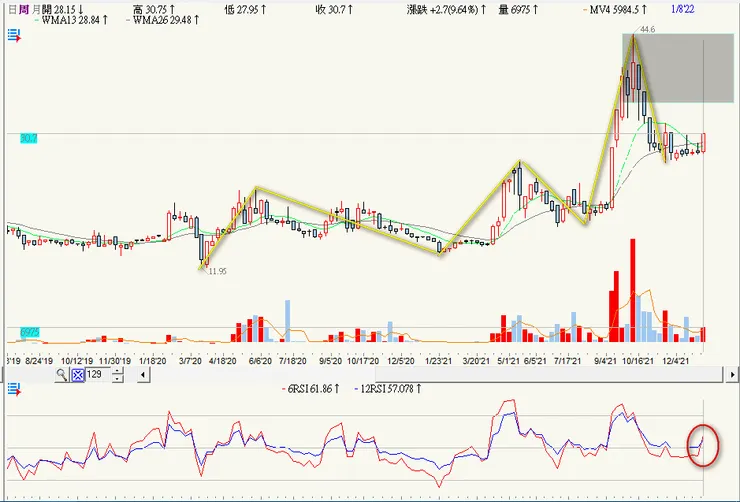
Task: Open the indicator menu icon in RSI panel
Action: coord(15,390)
